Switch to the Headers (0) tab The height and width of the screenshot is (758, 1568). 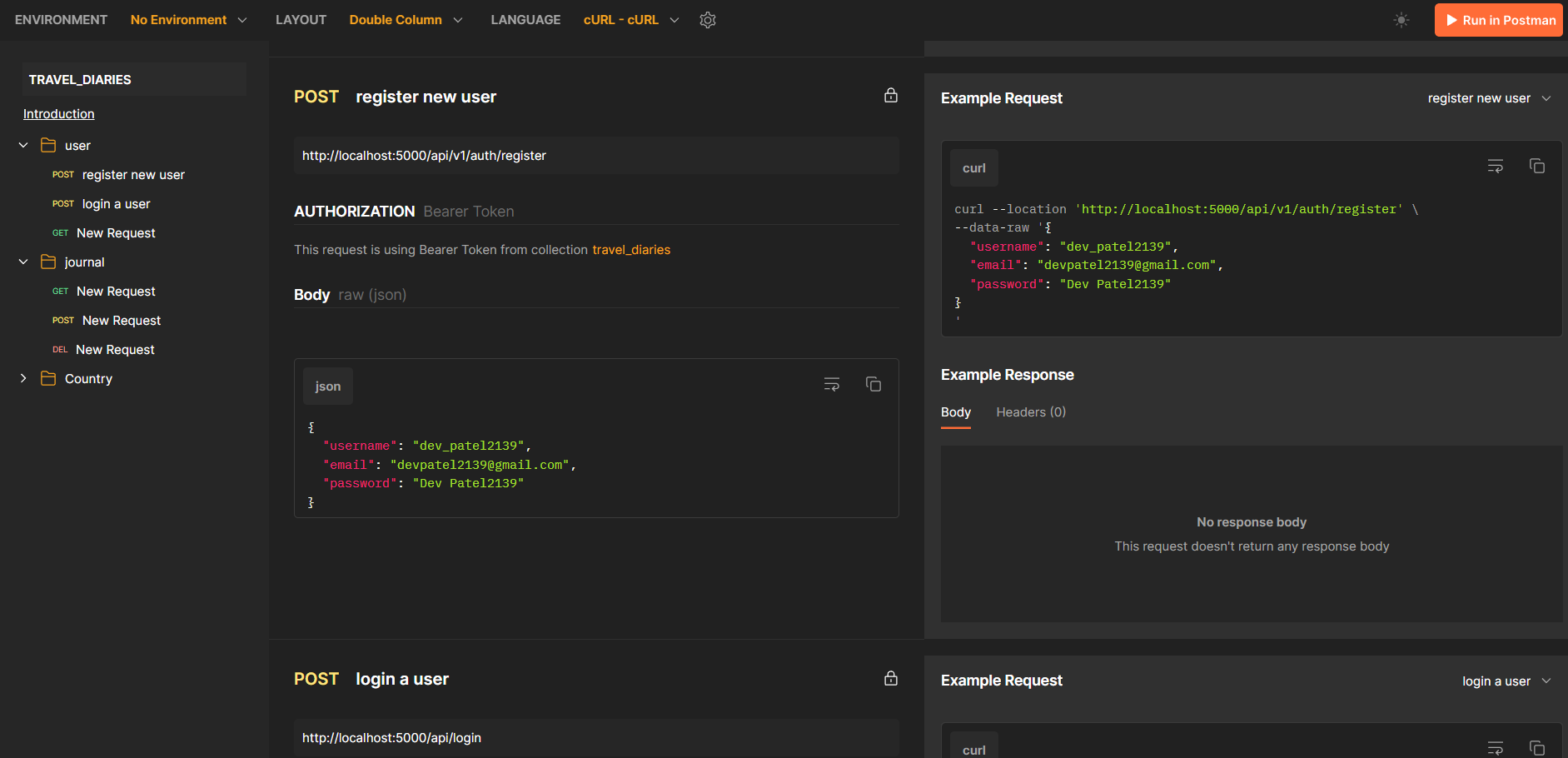1031,412
